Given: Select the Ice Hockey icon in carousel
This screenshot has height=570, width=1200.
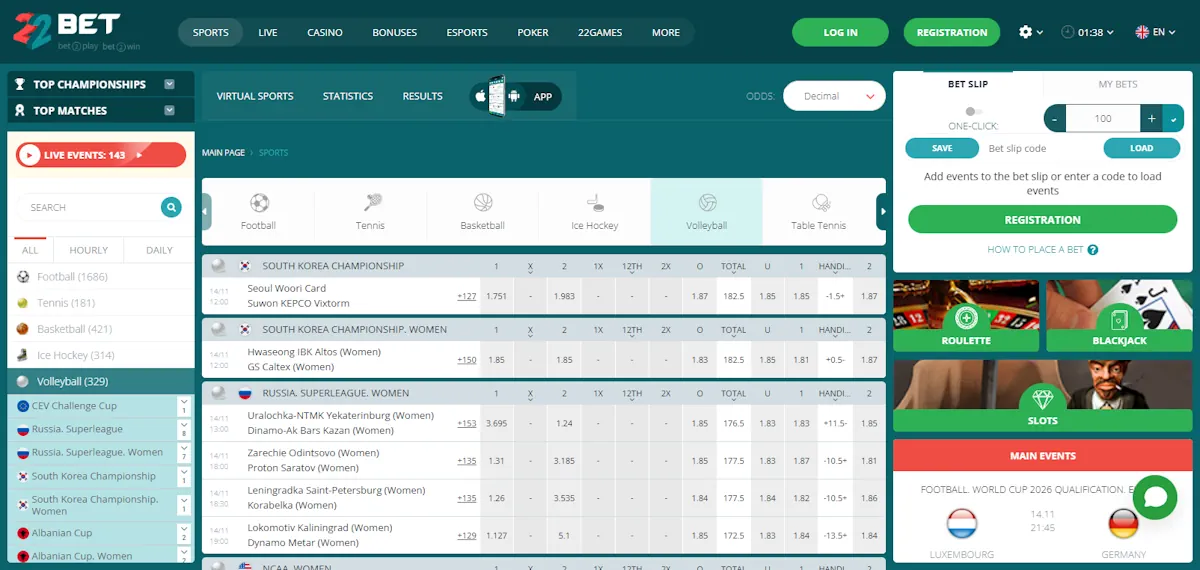Looking at the screenshot, I should coord(595,203).
